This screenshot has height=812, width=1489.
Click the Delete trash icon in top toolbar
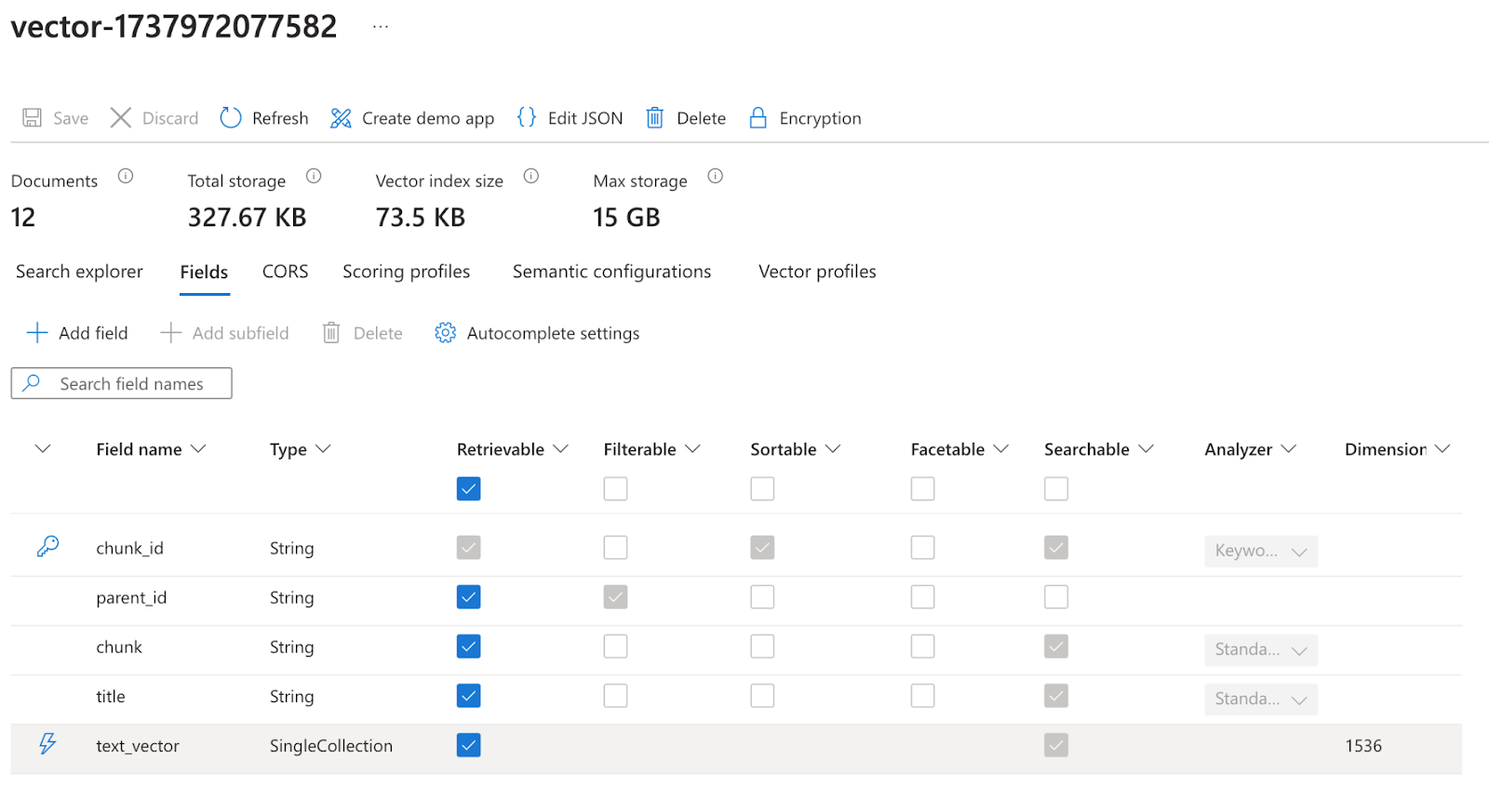point(655,118)
